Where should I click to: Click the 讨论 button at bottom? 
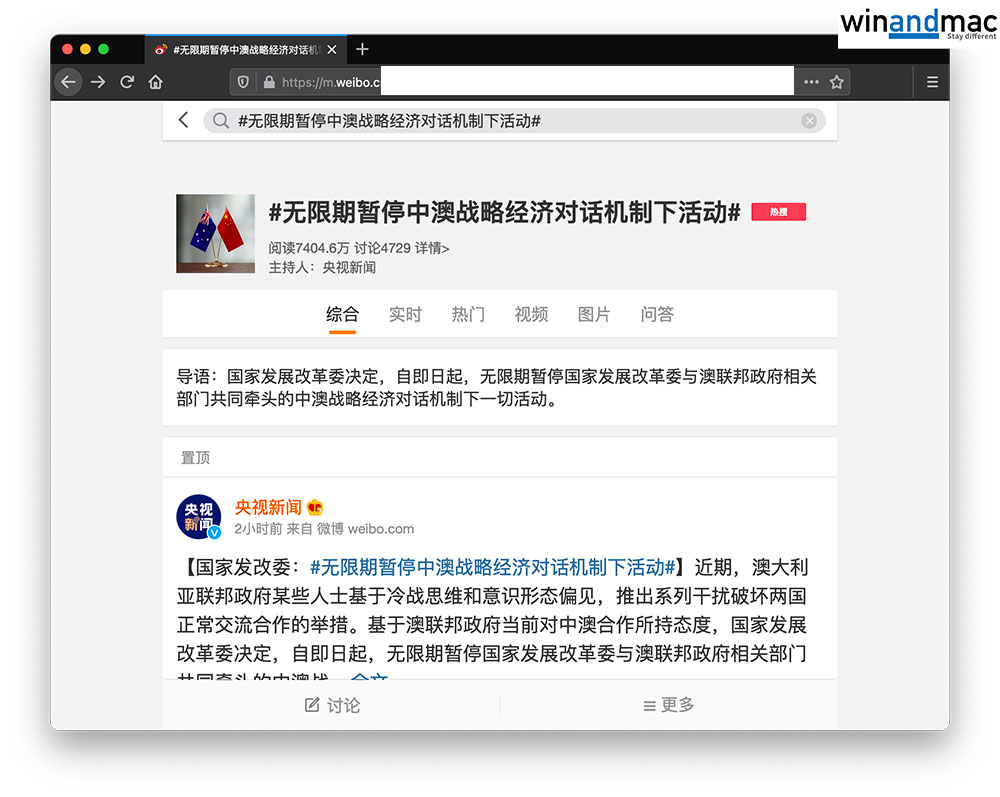click(x=332, y=705)
